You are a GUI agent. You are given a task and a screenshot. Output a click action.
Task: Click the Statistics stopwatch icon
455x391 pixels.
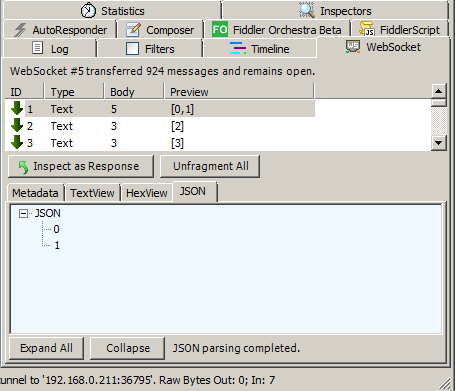tap(88, 11)
